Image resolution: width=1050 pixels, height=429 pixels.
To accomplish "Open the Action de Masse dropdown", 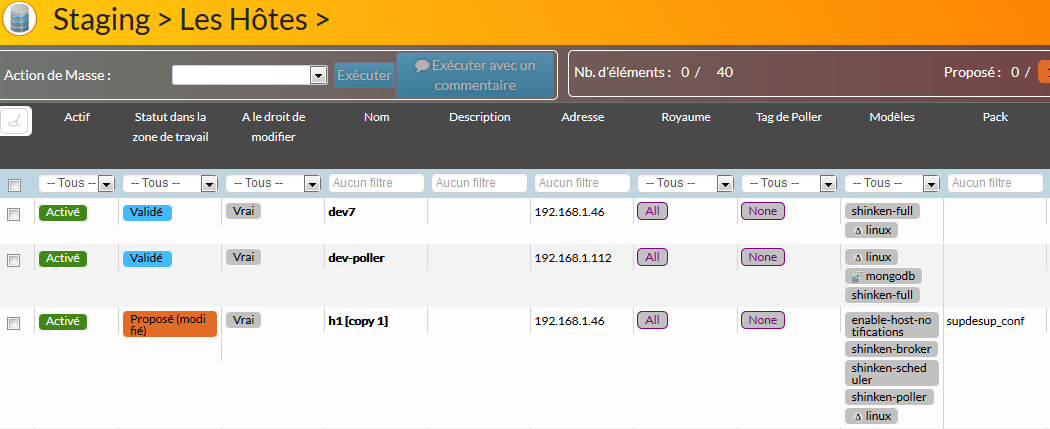I will [x=250, y=75].
